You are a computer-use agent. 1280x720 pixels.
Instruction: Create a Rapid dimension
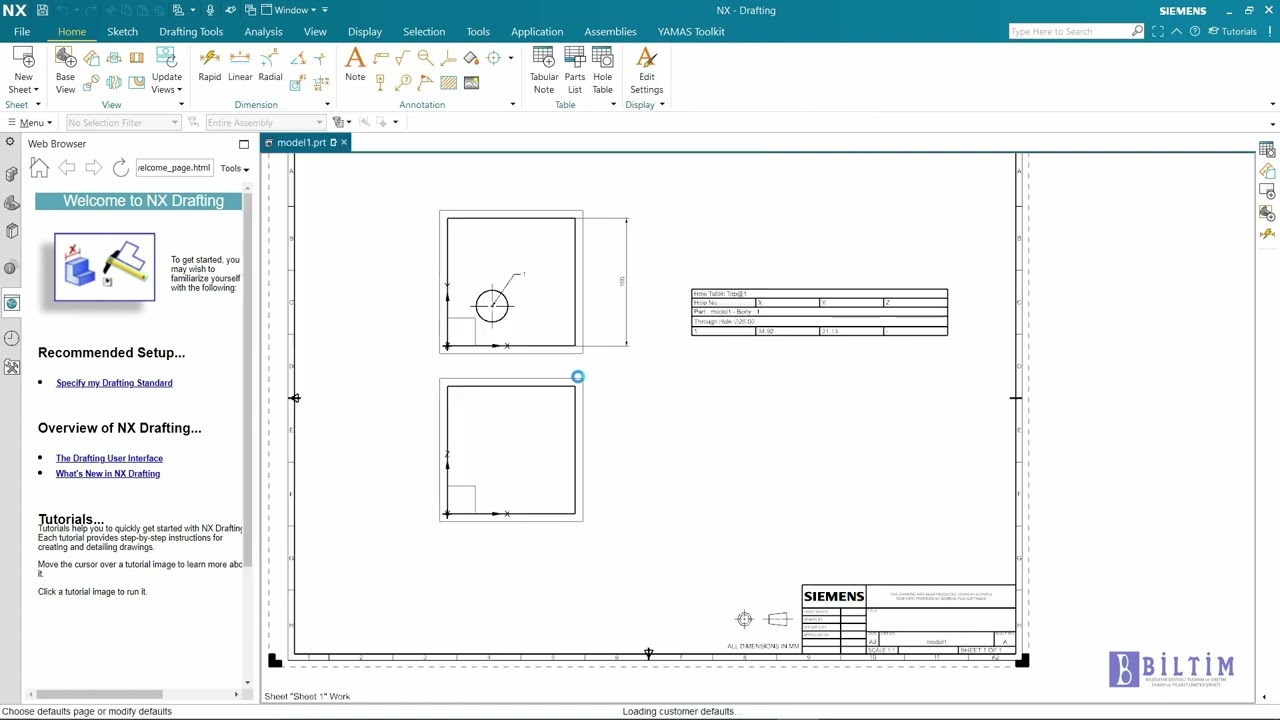pyautogui.click(x=210, y=64)
